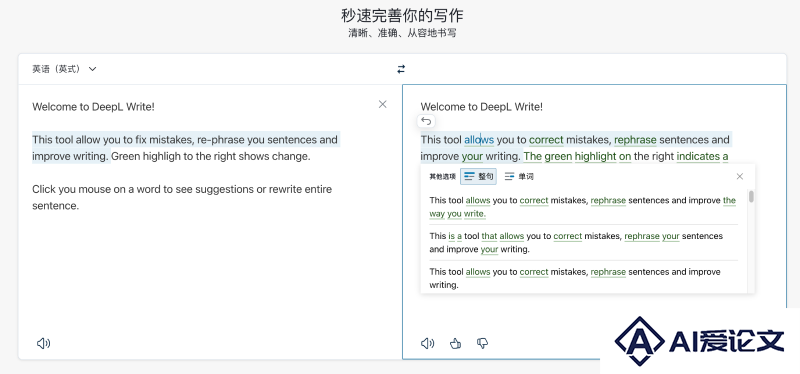Image resolution: width=800 pixels, height=374 pixels.
Task: Click the blue word "allows" in the corrected sentence
Action: click(x=479, y=139)
